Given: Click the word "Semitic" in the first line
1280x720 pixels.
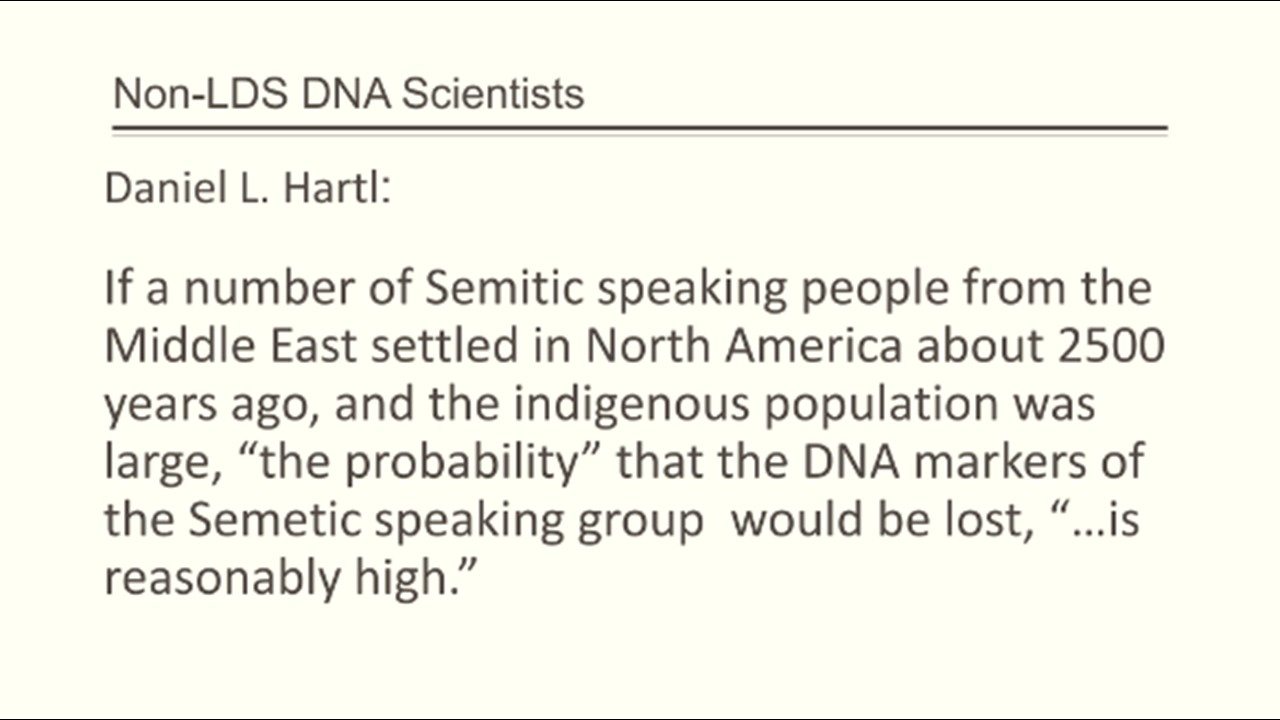Looking at the screenshot, I should point(503,289).
